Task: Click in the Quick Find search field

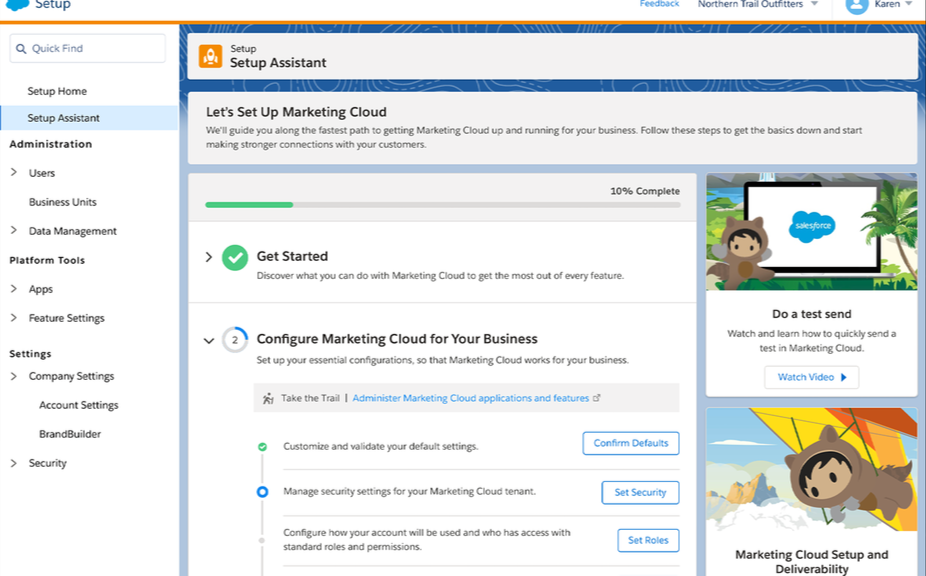Action: [87, 48]
